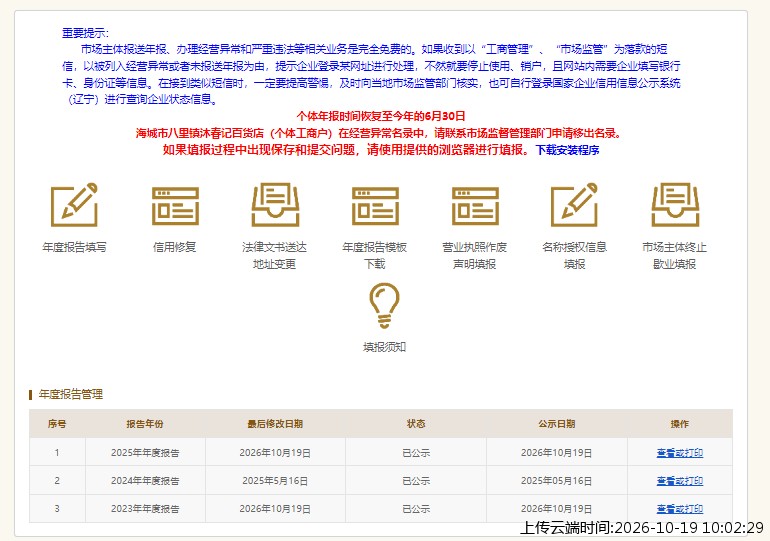This screenshot has height=541, width=770.
Task: Click the 填报须知 label
Action: (x=385, y=347)
